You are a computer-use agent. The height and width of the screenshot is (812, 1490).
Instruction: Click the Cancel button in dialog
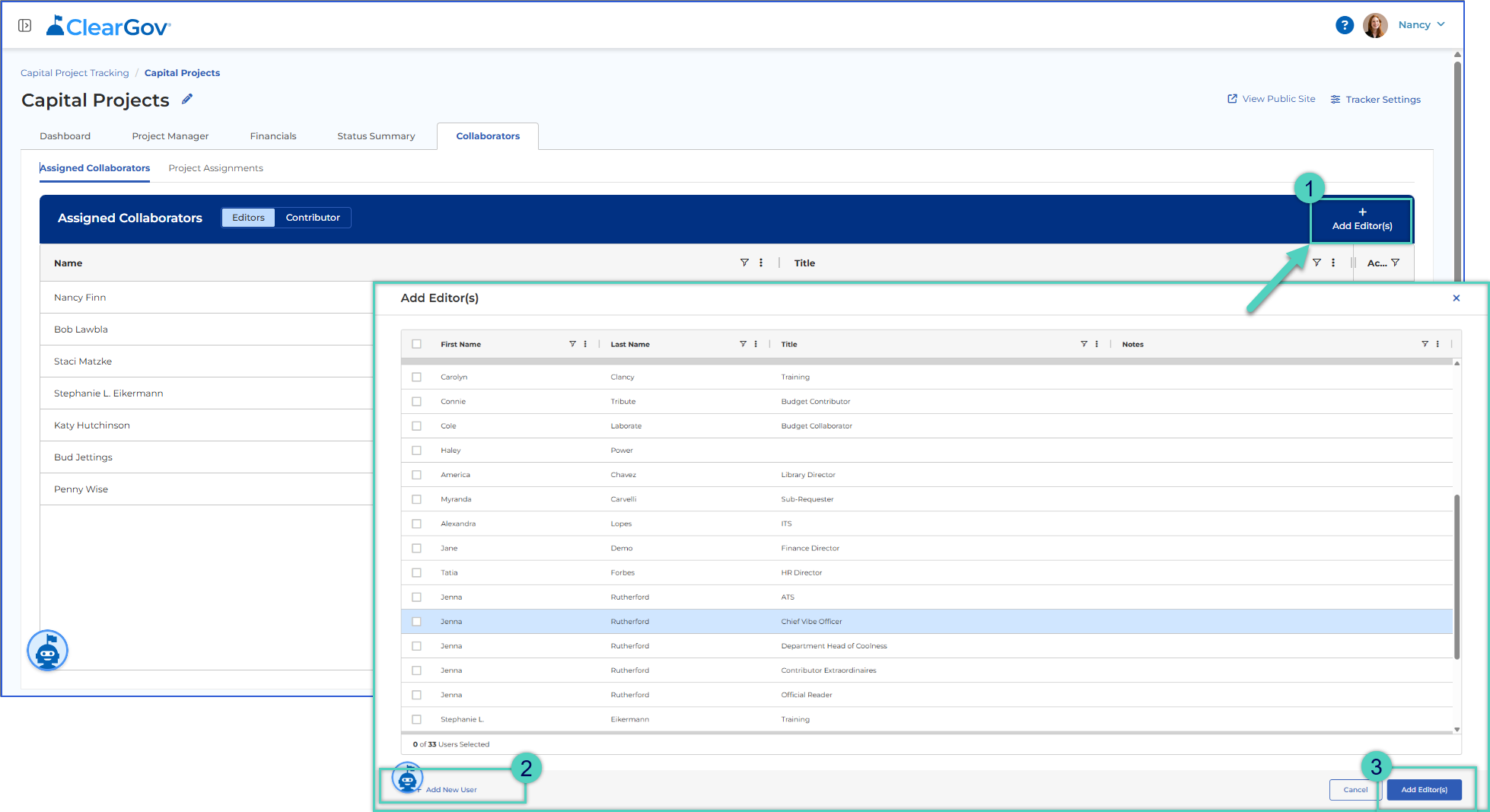(x=1355, y=790)
